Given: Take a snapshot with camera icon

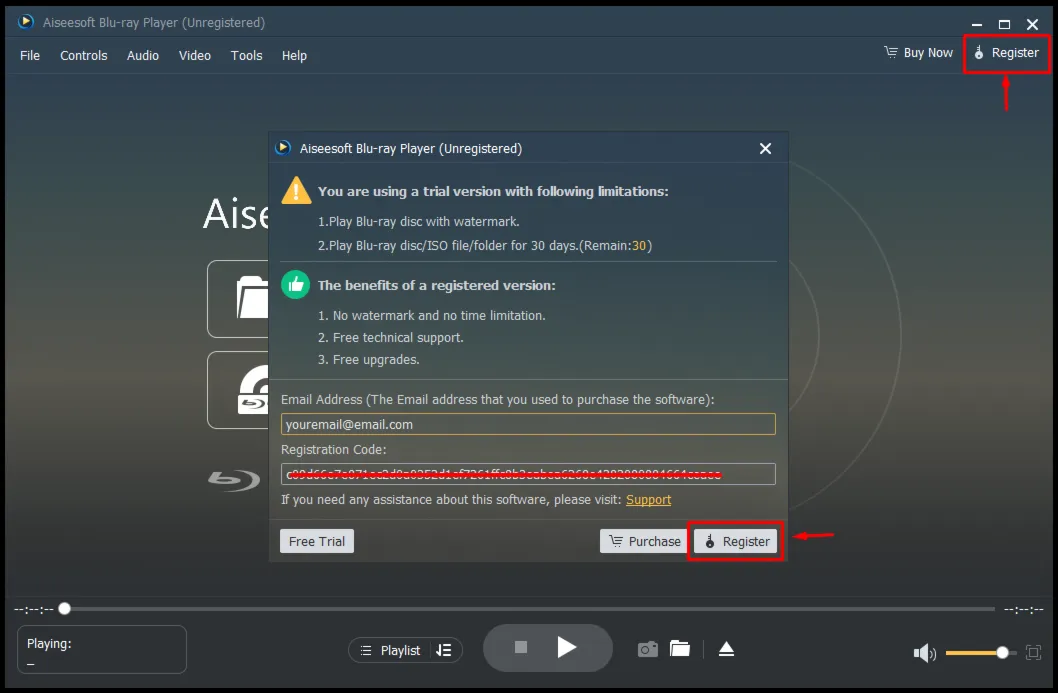Looking at the screenshot, I should 648,649.
